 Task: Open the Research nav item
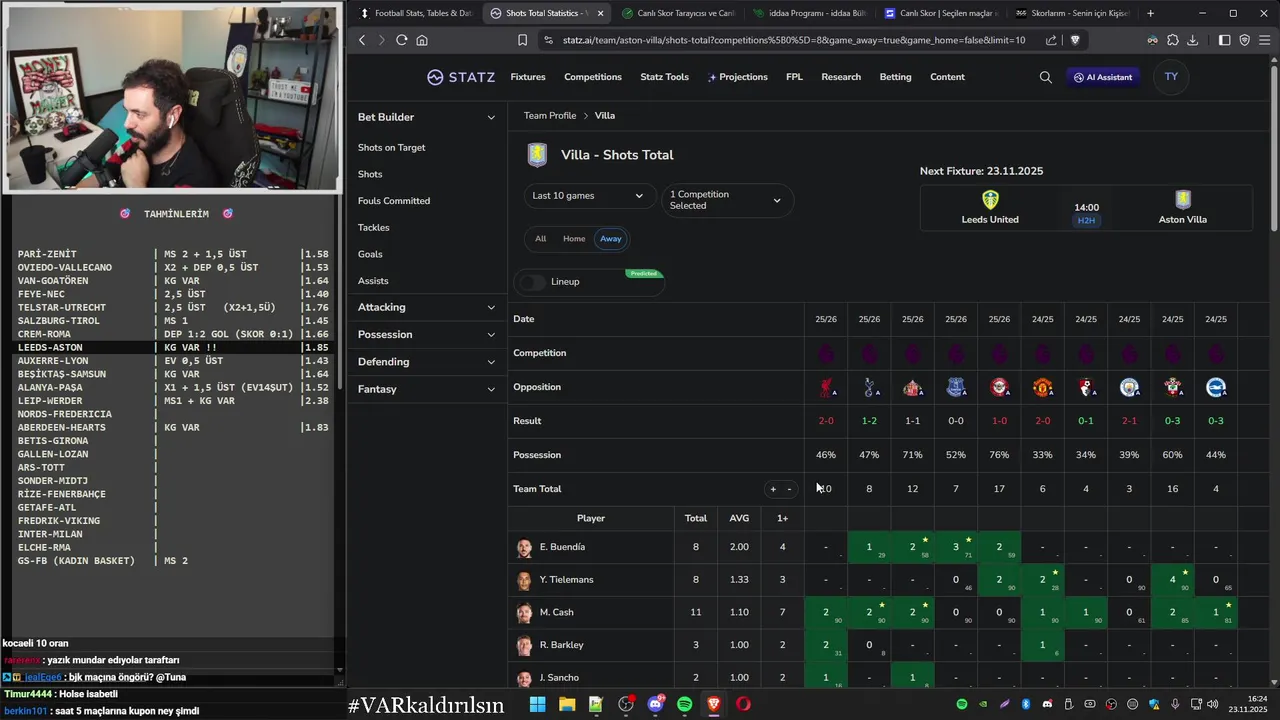point(841,77)
